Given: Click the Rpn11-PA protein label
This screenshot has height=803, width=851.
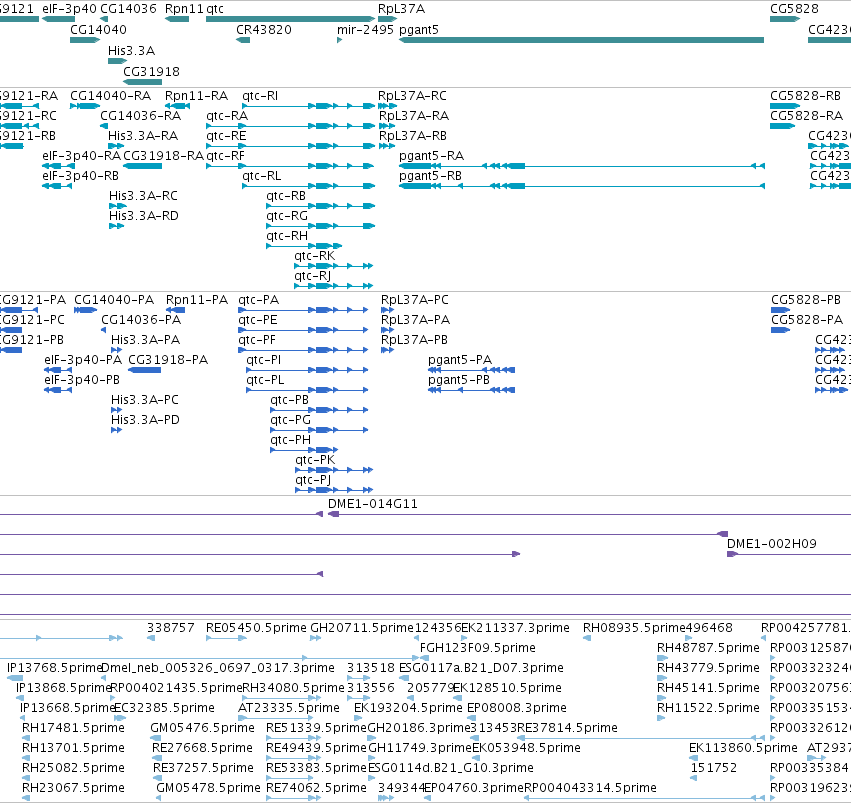Looking at the screenshot, I should tap(197, 300).
